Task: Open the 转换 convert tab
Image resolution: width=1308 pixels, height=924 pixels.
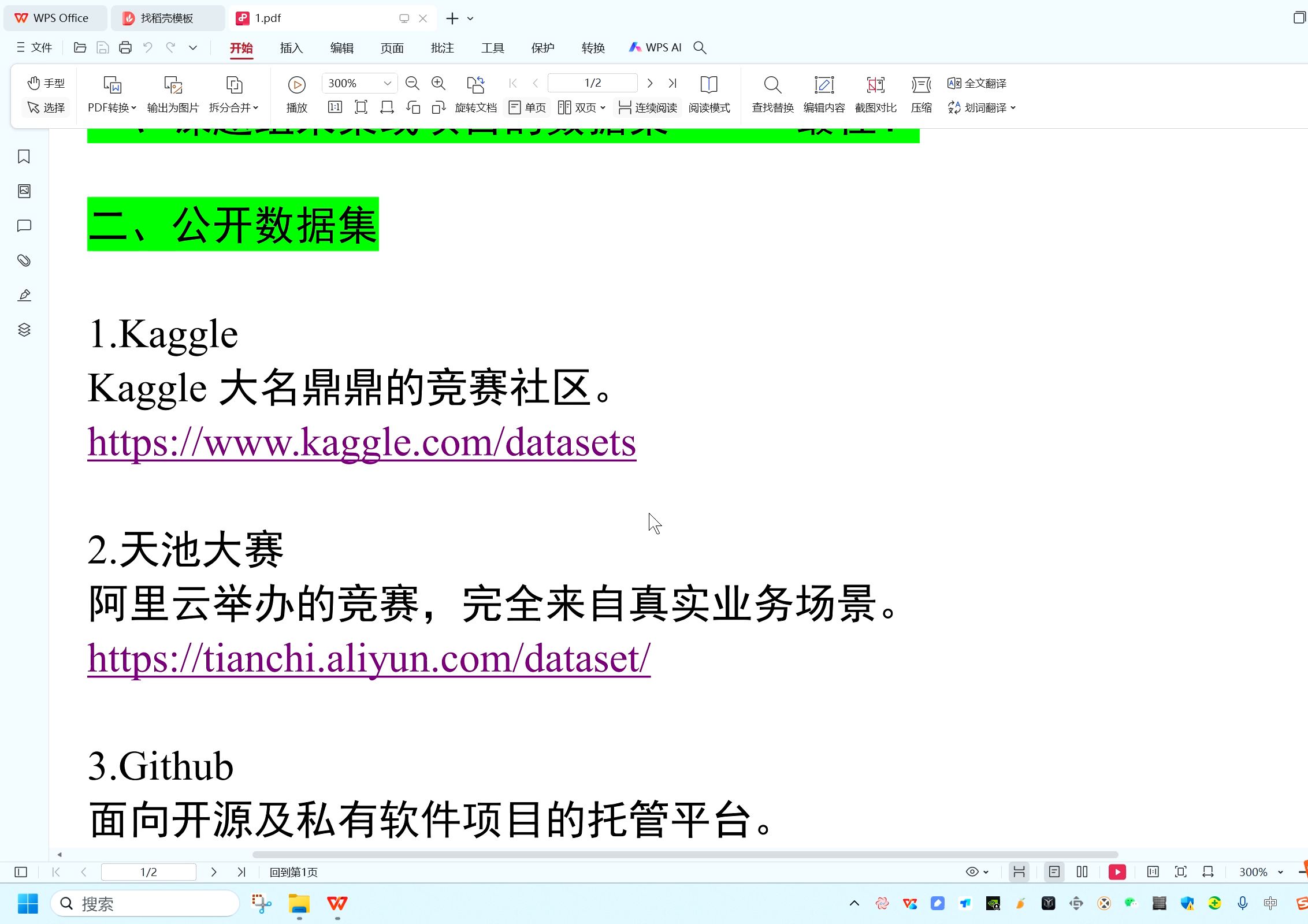Action: [x=593, y=48]
